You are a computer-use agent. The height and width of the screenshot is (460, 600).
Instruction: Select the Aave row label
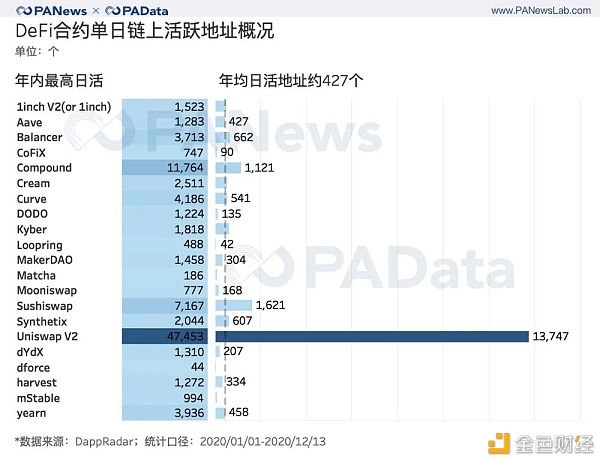click(x=29, y=122)
